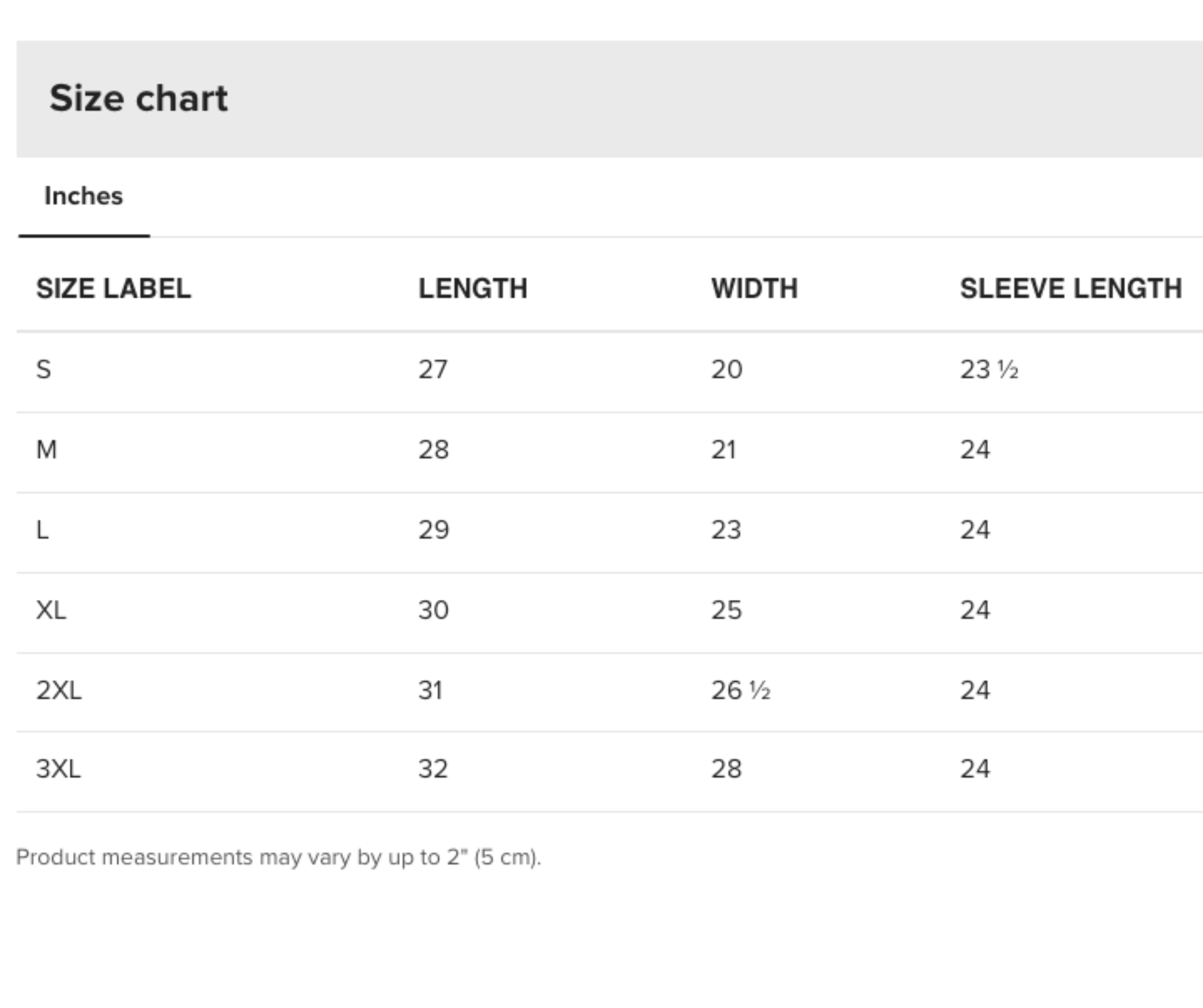This screenshot has height=1008, width=1203.
Task: Click the width value 20 for S
Action: click(727, 370)
